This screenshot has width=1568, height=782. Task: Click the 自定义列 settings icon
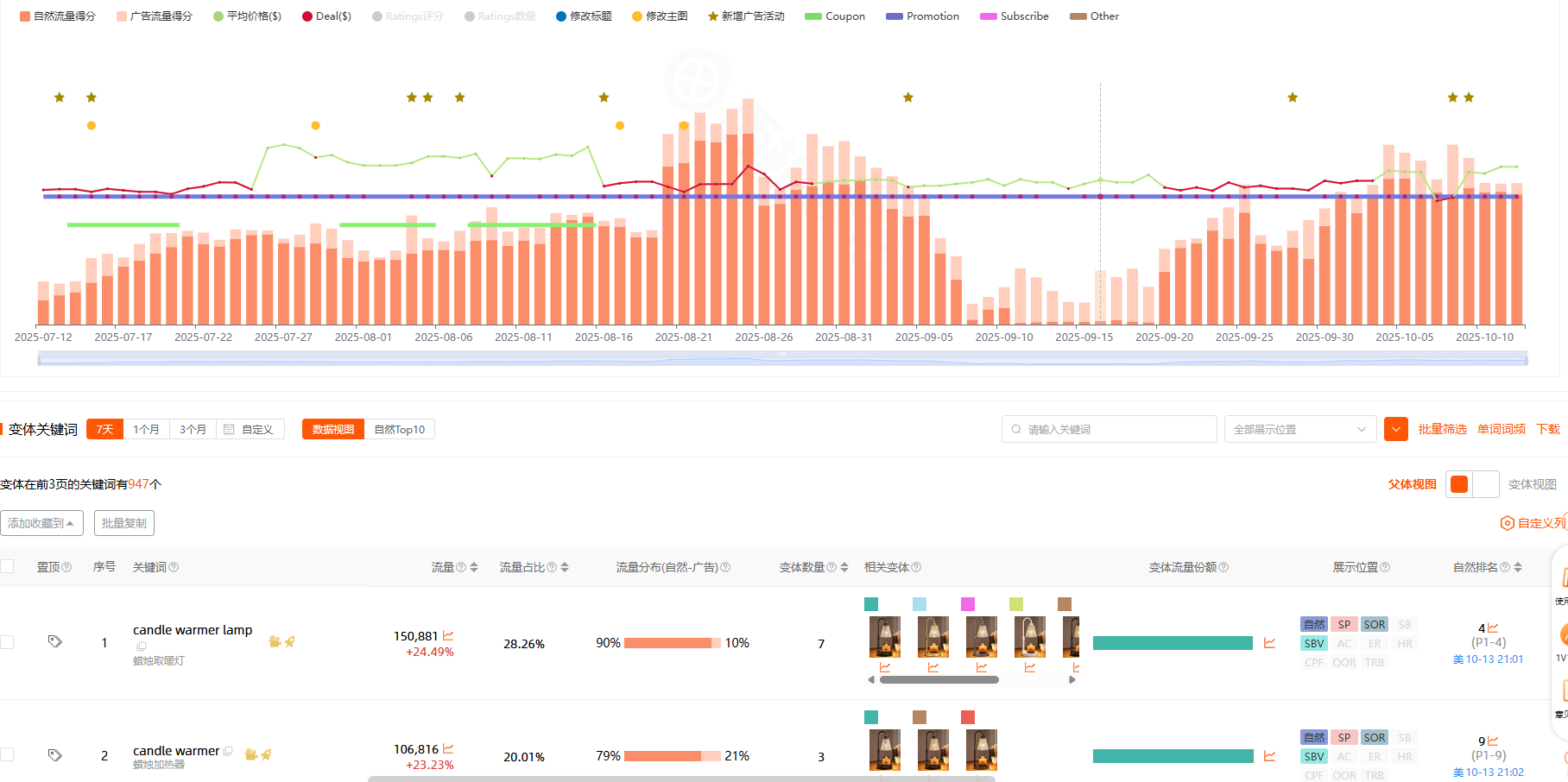click(x=1507, y=523)
